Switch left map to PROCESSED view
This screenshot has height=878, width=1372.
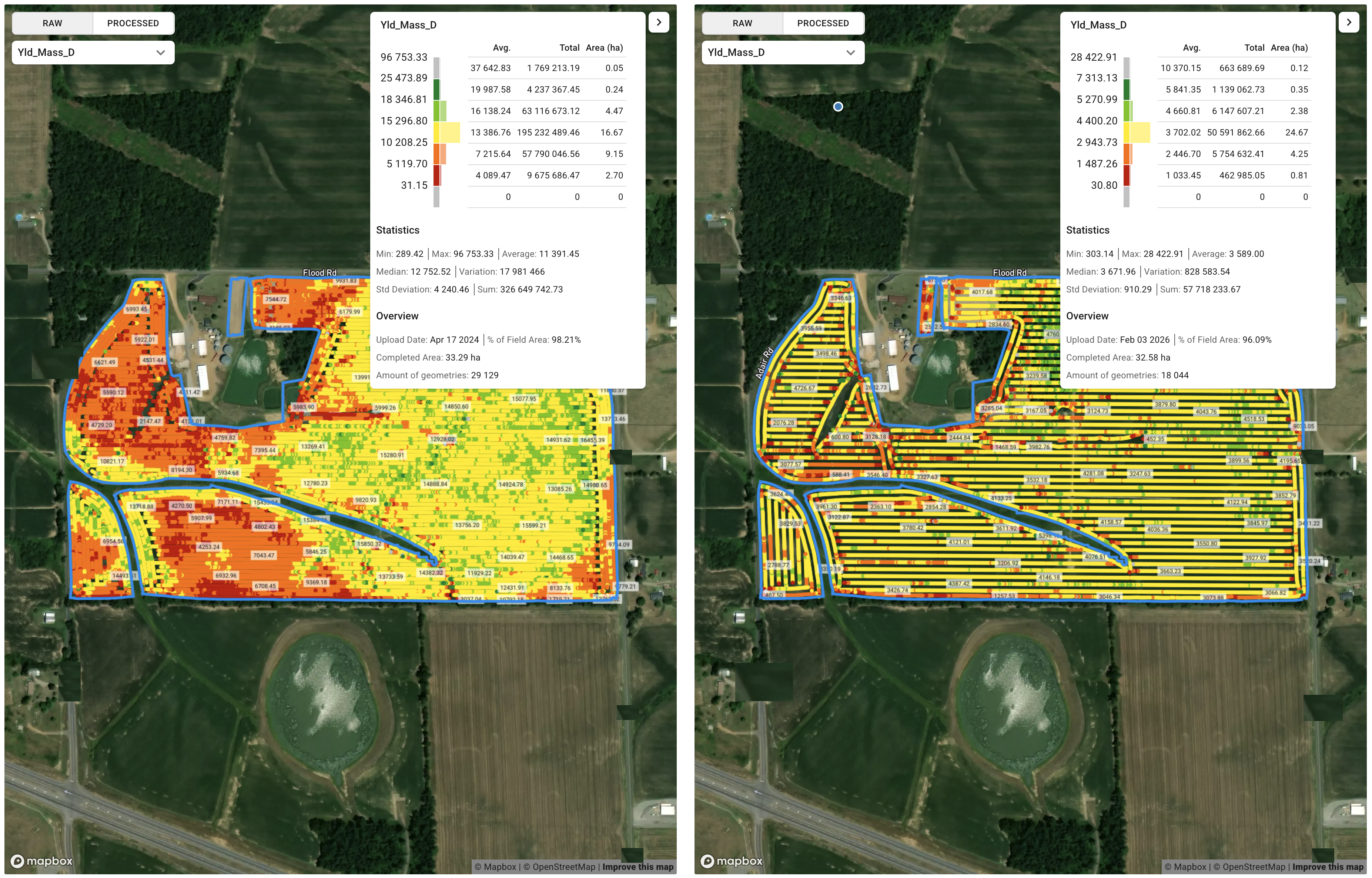tap(133, 23)
